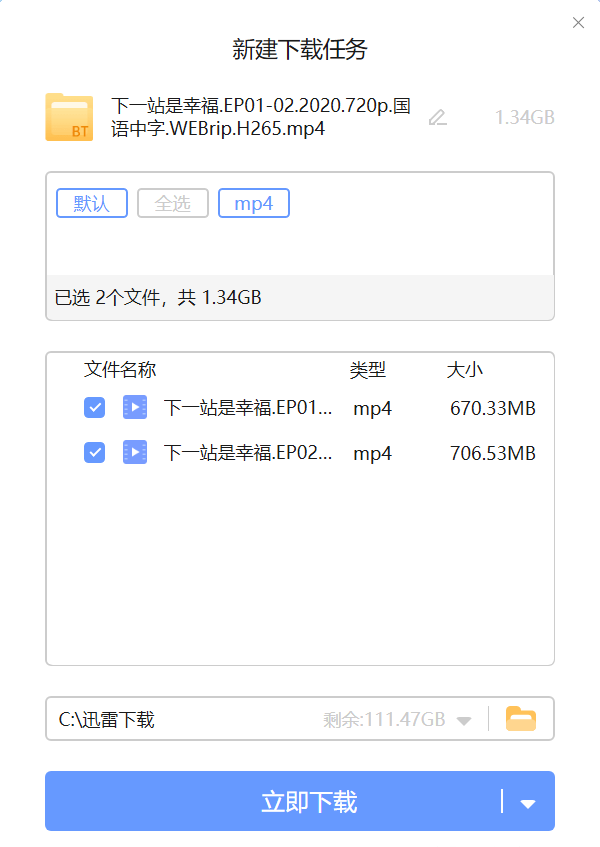
Task: Select the 默认 filter
Action: (92, 203)
